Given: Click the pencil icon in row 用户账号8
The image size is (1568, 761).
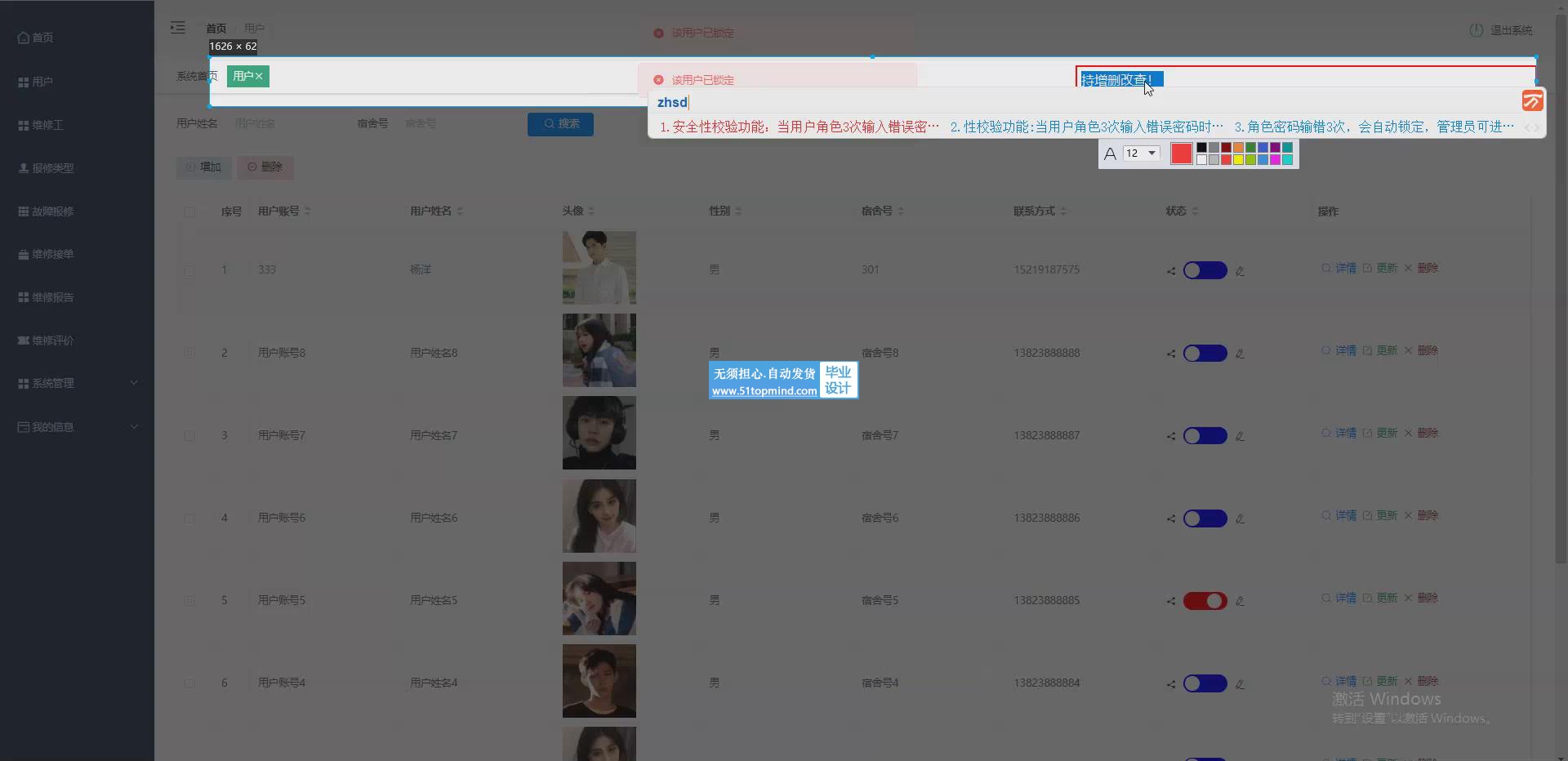Looking at the screenshot, I should pos(1240,354).
